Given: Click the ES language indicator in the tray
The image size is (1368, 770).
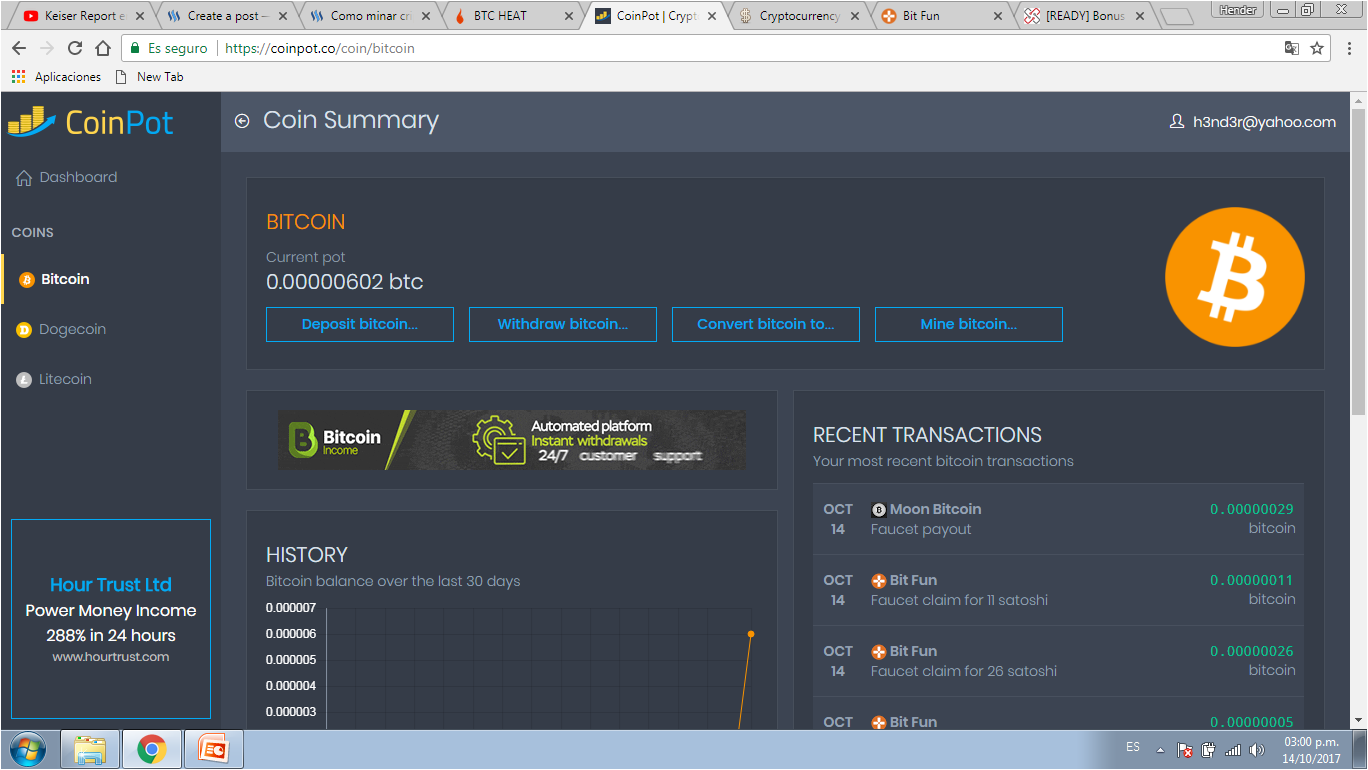Looking at the screenshot, I should (x=1133, y=747).
